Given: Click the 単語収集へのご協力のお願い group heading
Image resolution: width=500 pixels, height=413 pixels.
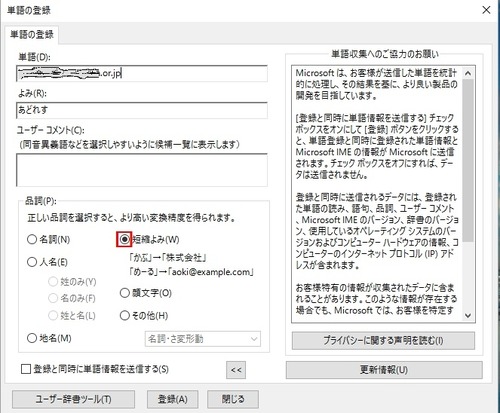Looking at the screenshot, I should (385, 54).
